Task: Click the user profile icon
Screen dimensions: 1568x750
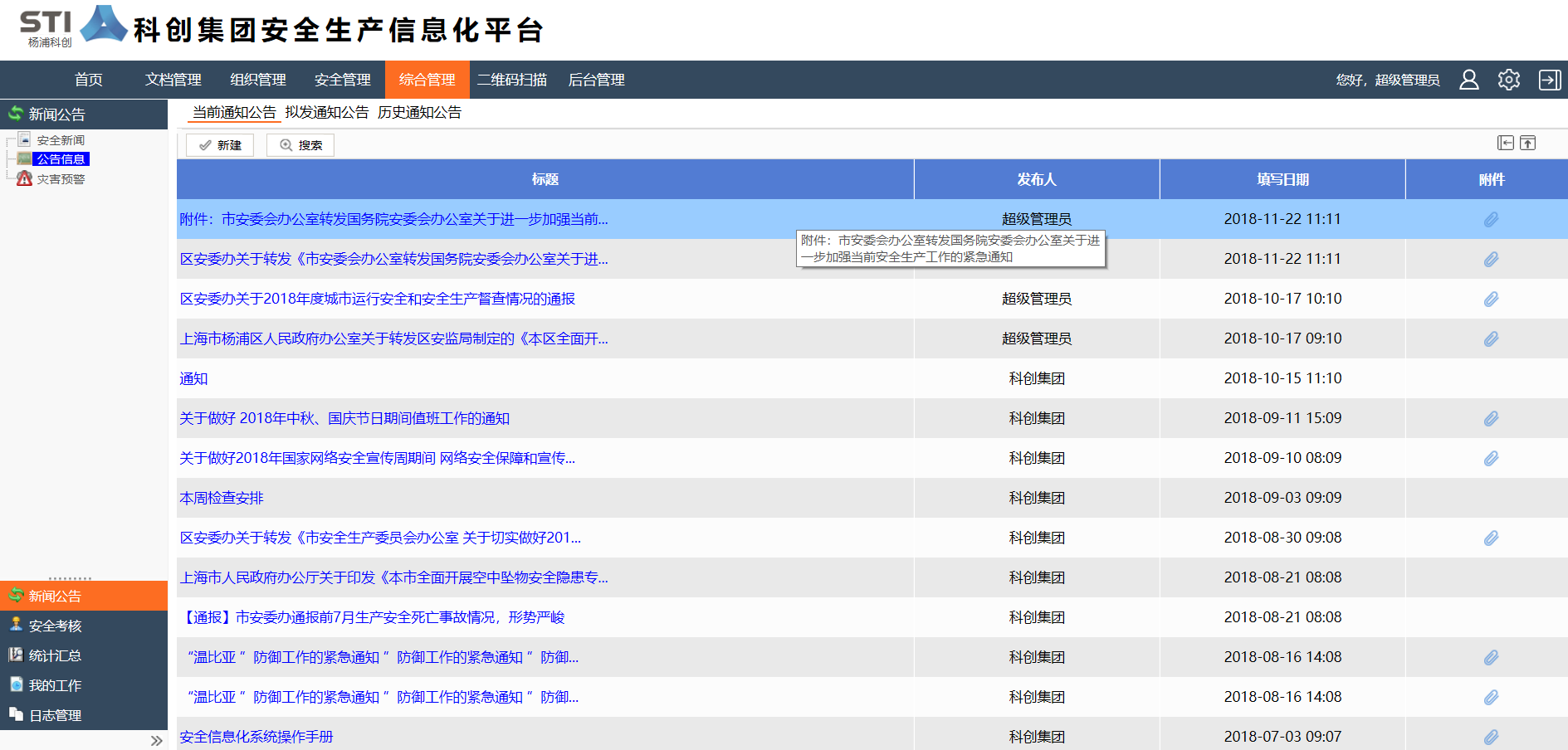Action: [1468, 80]
